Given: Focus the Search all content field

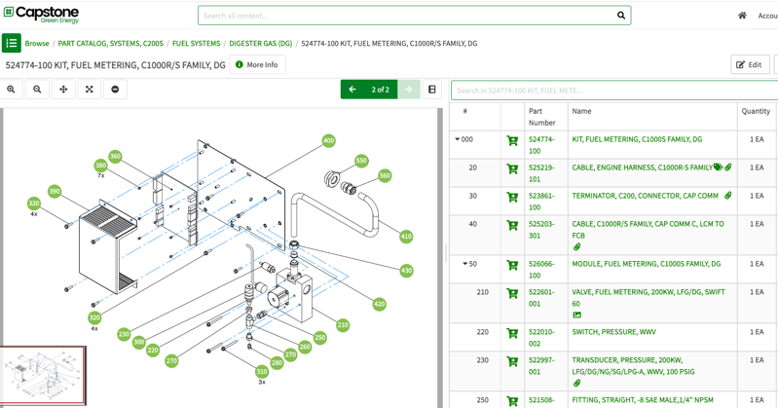Looking at the screenshot, I should point(414,15).
